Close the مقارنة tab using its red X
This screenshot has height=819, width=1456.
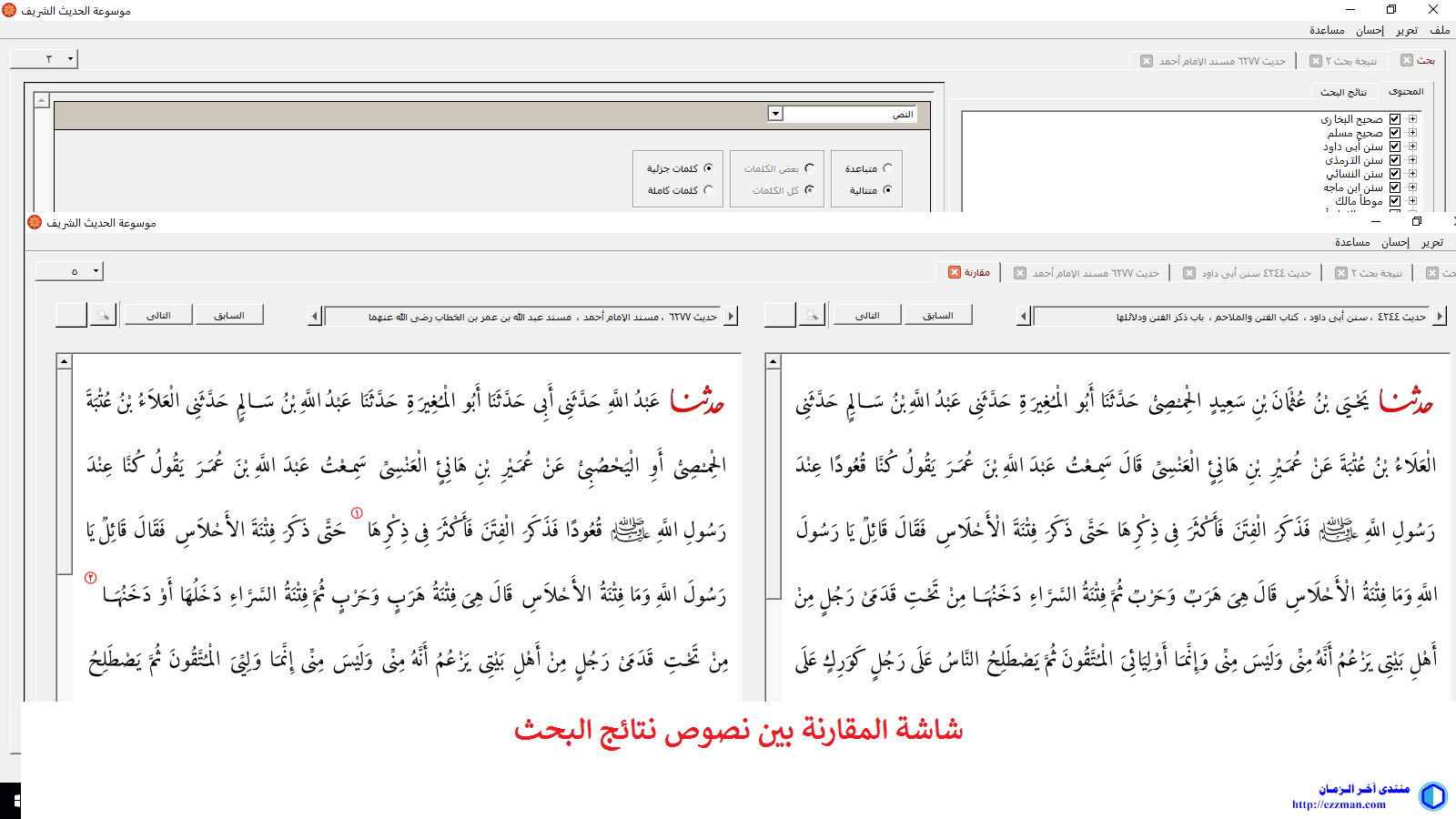955,272
